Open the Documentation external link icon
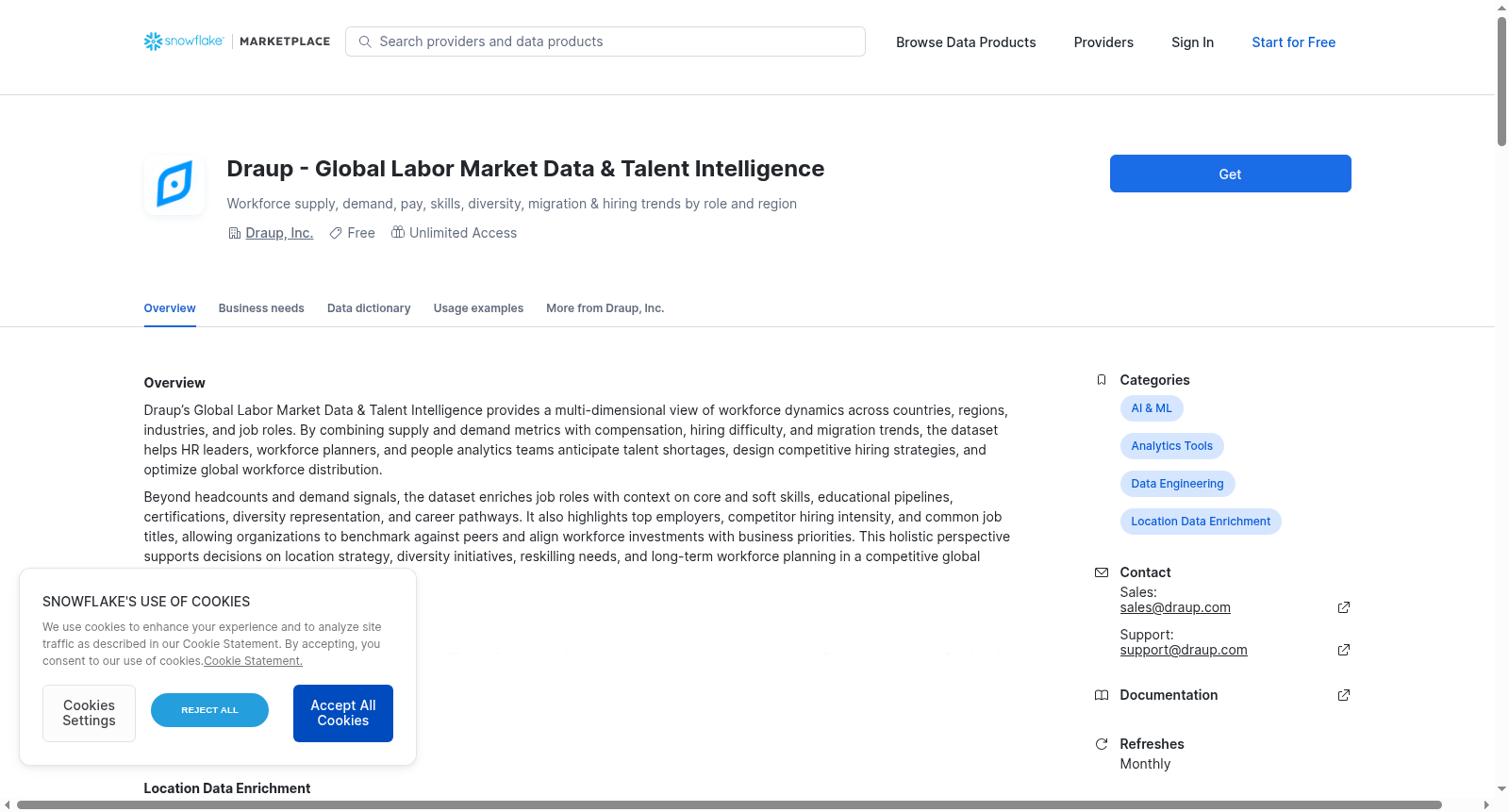This screenshot has width=1509, height=812. [1344, 695]
